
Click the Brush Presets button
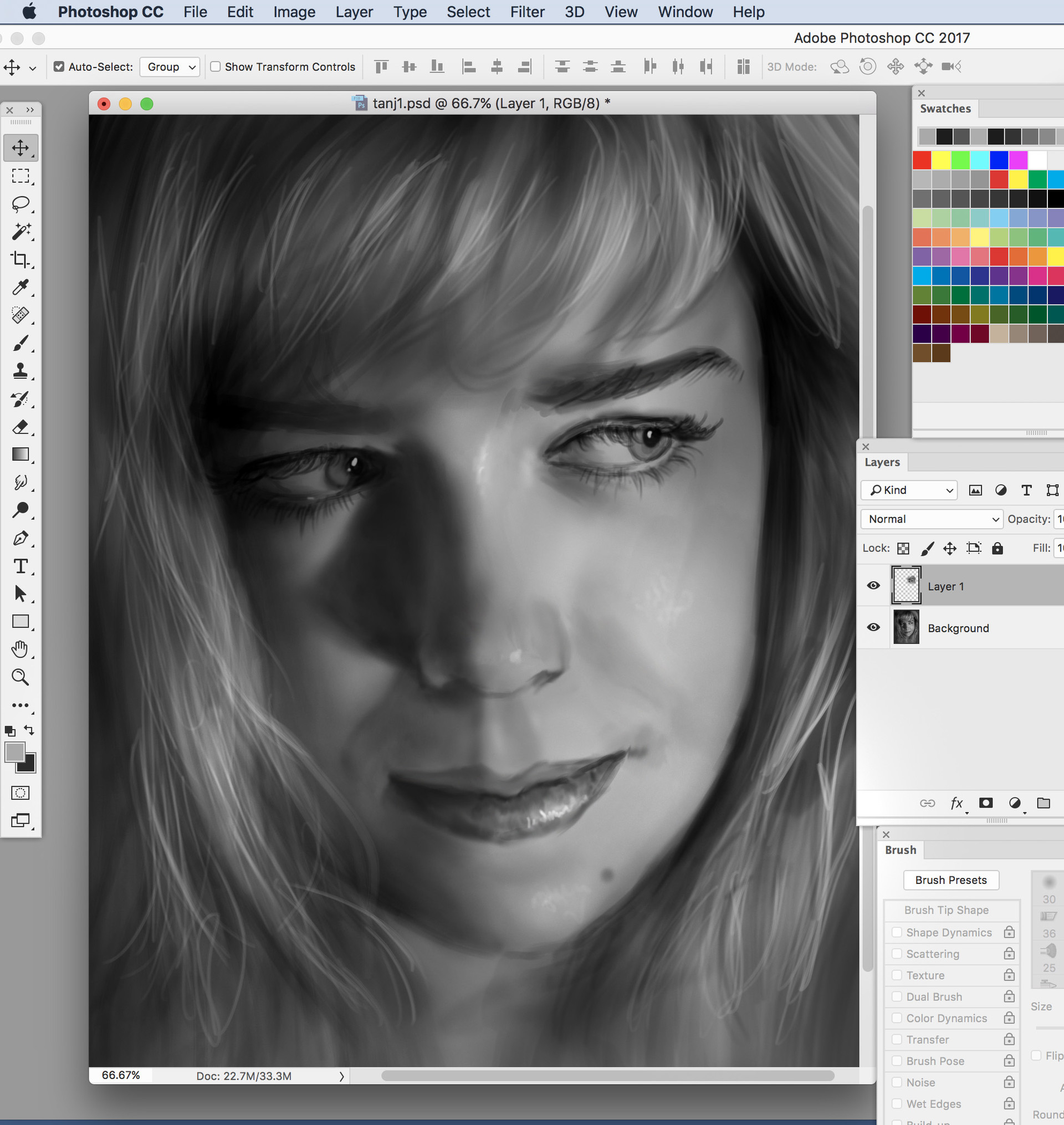(x=951, y=880)
